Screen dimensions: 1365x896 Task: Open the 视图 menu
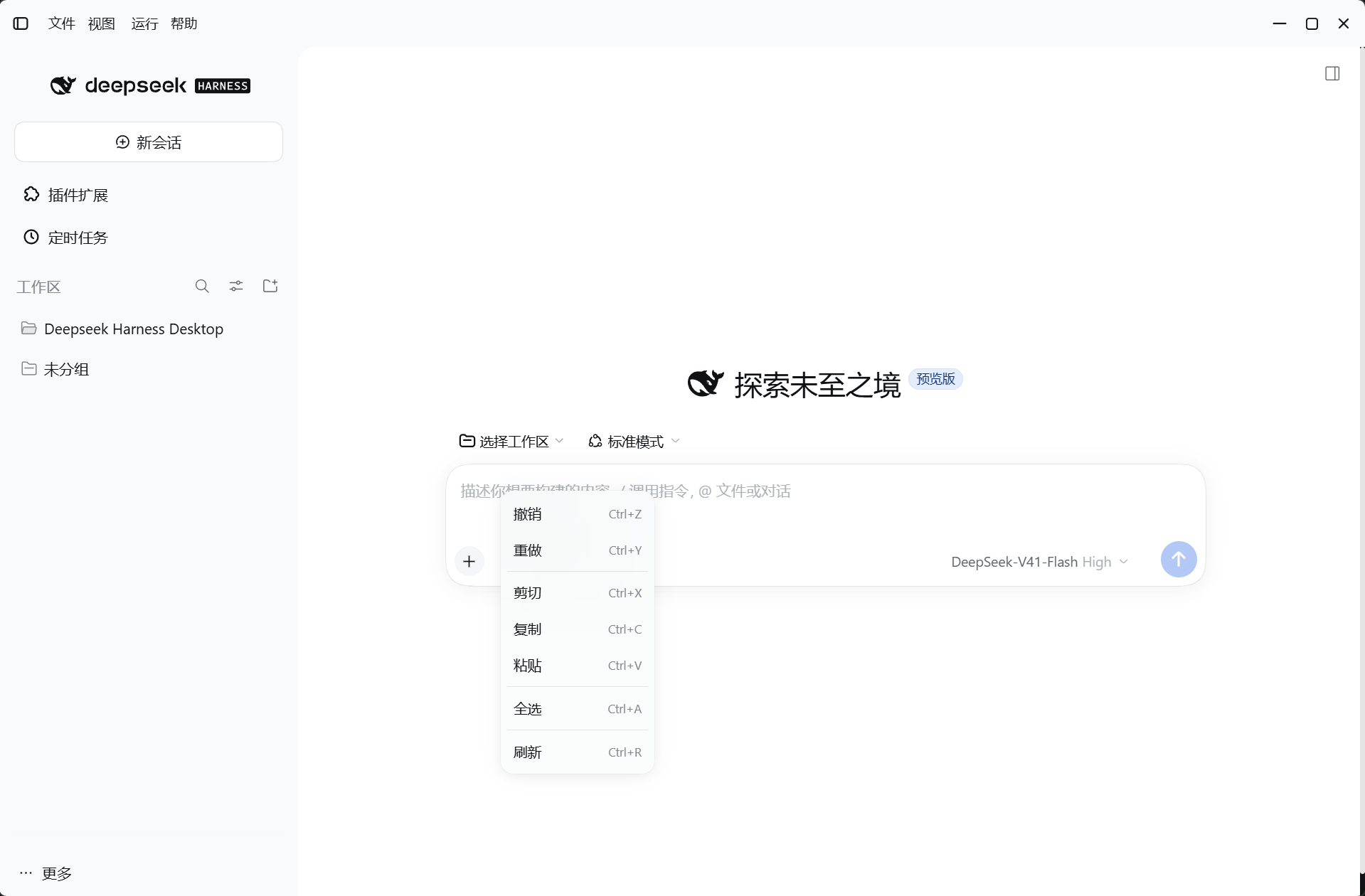(x=102, y=23)
